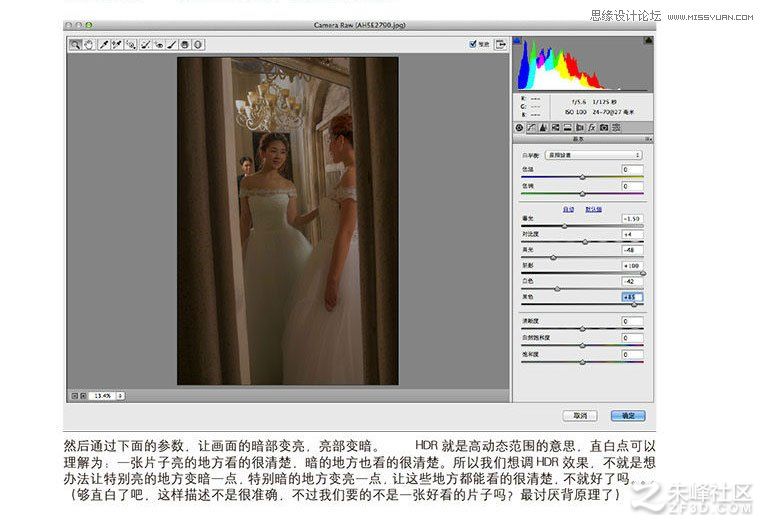The image size is (764, 524).
Task: Select the Zoom tool in Camera Raw toolbar
Action: [x=75, y=45]
